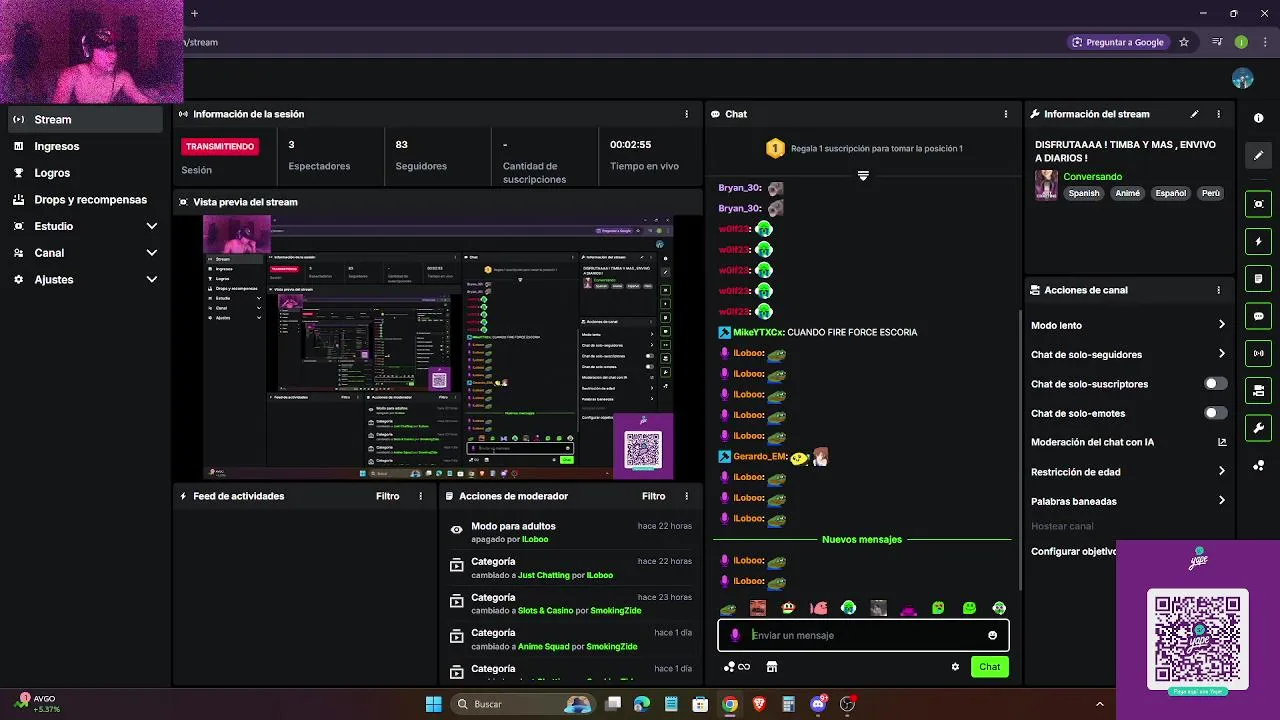Go to Drops y recompensas in sidebar
Image resolution: width=1280 pixels, height=720 pixels.
tap(85, 200)
